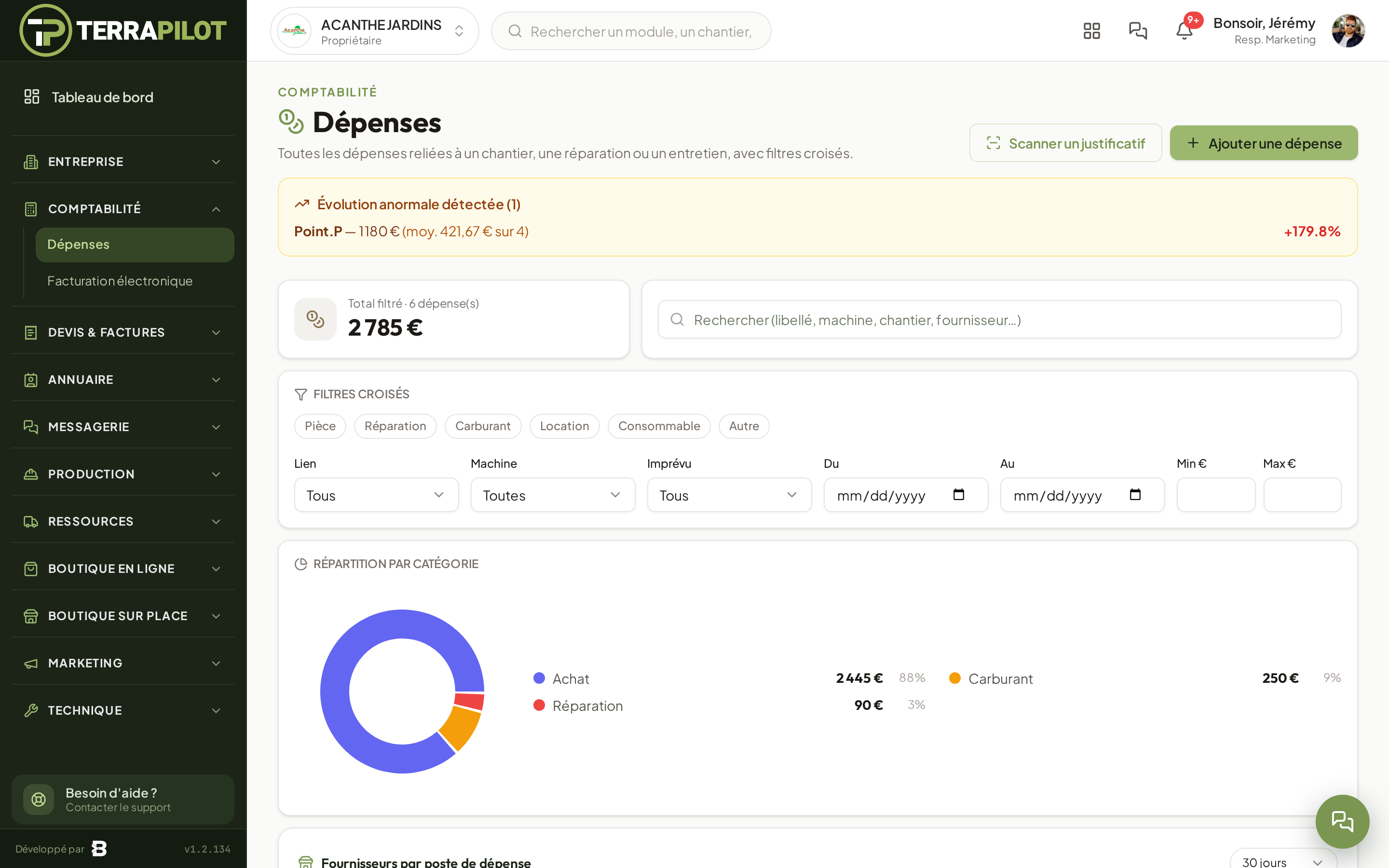Click the Tableau de bord grid icon
1389x868 pixels.
(31, 96)
